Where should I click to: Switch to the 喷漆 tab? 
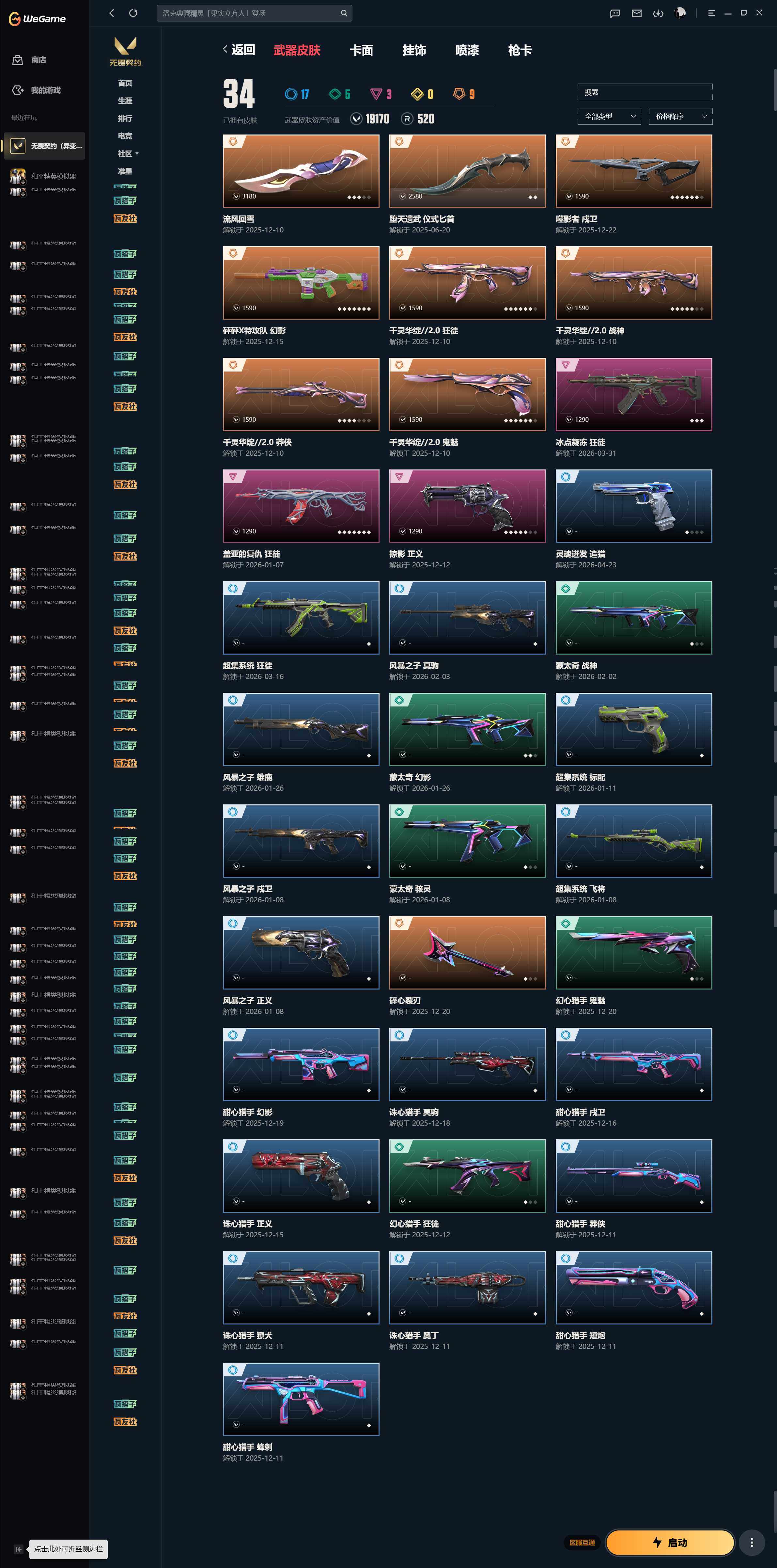point(467,50)
